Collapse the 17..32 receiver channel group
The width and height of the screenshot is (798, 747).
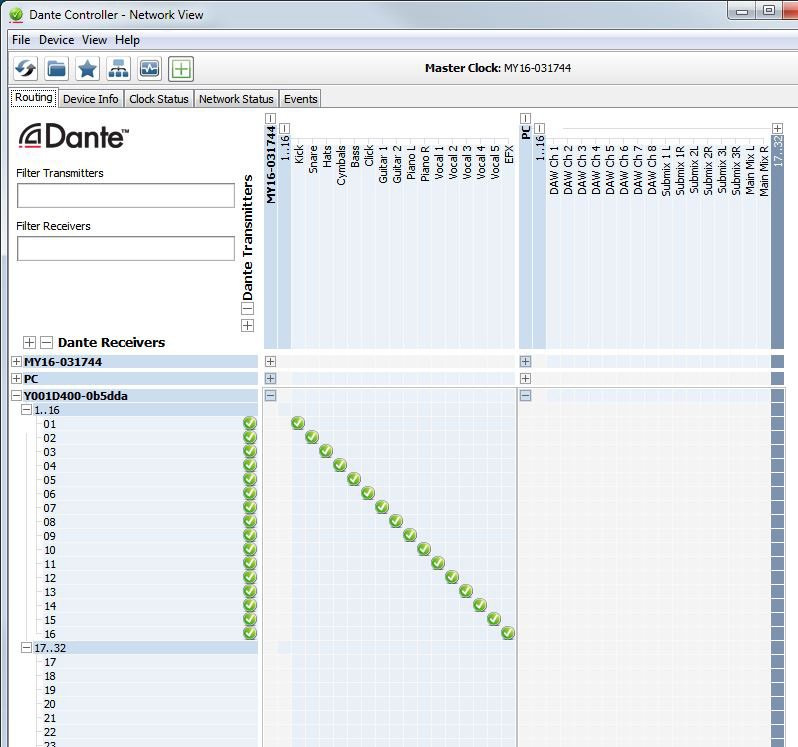(26, 647)
